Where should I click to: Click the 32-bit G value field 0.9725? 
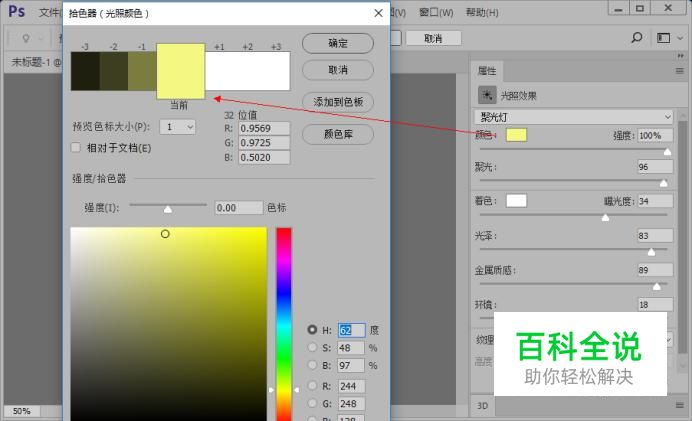tap(264, 143)
